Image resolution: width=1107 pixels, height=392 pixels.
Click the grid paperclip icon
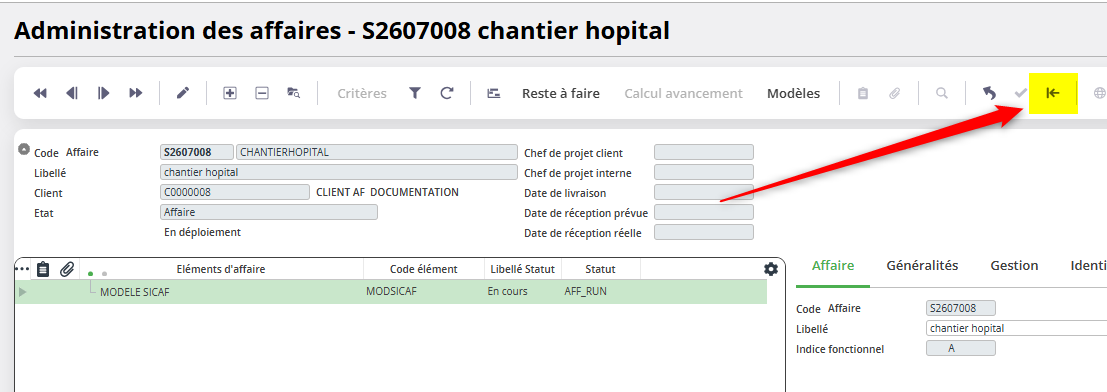(67, 269)
